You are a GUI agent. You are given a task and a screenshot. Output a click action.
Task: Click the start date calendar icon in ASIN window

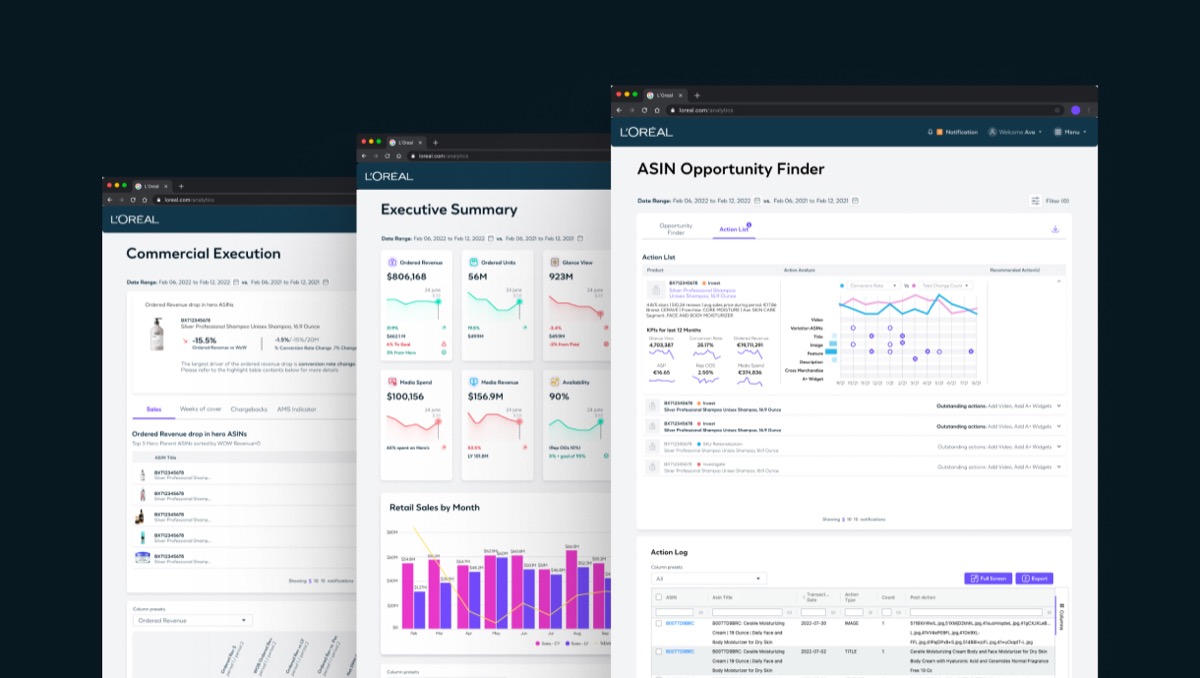tap(757, 201)
